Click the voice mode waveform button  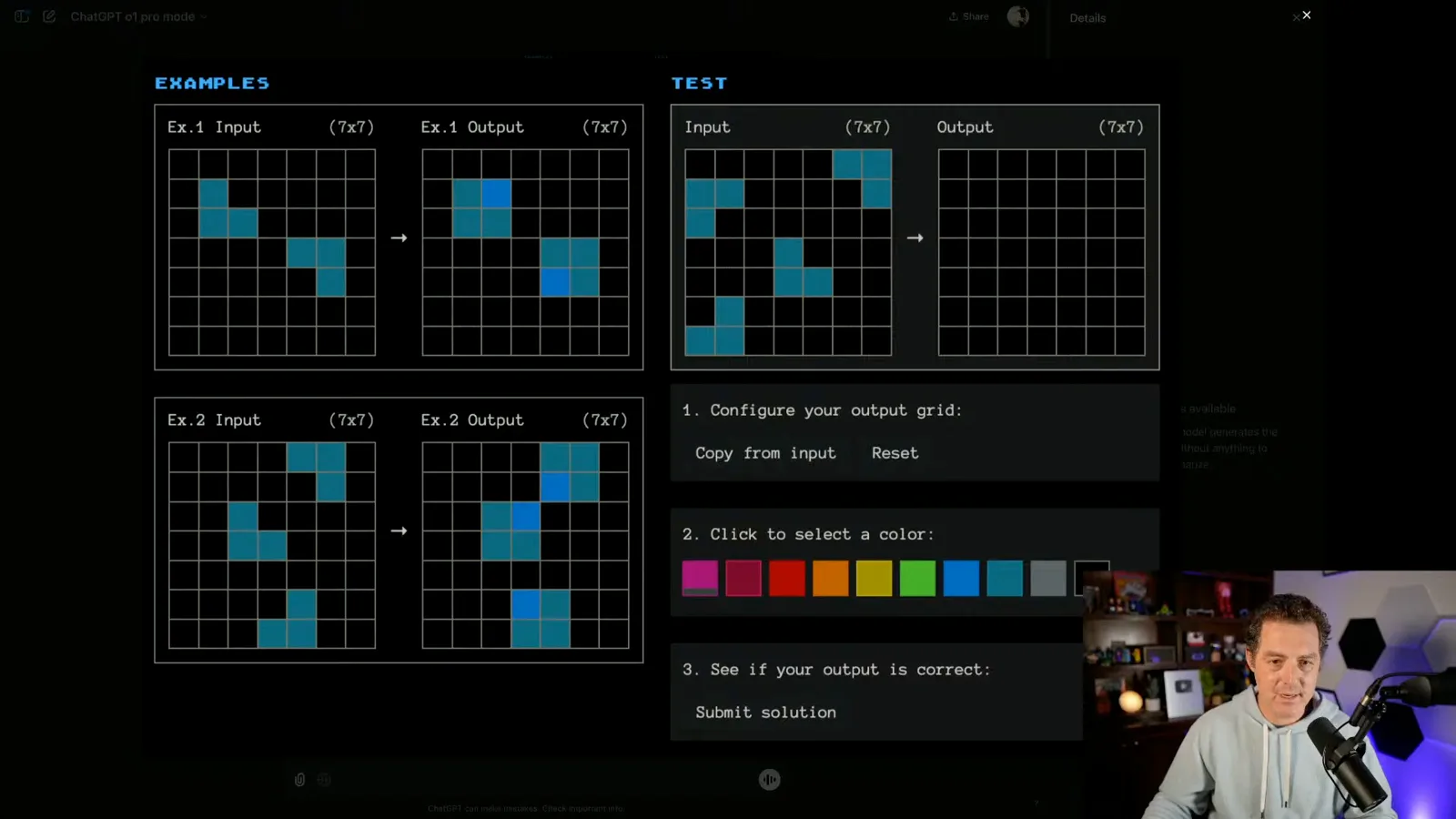[x=770, y=780]
